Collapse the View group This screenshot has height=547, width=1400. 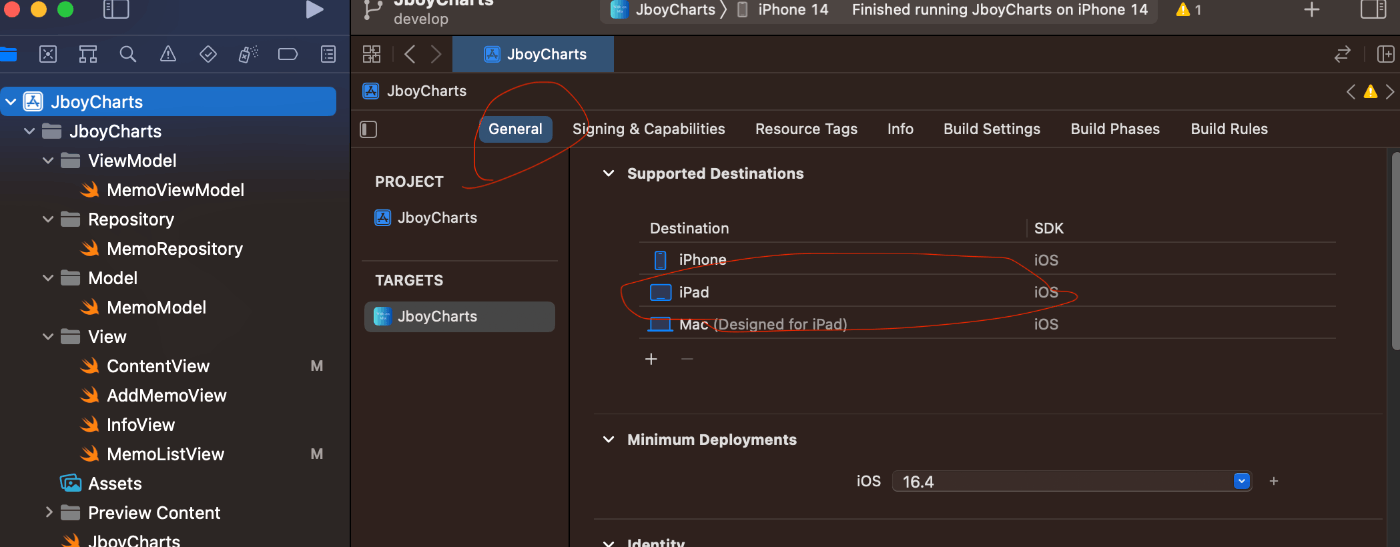[48, 337]
